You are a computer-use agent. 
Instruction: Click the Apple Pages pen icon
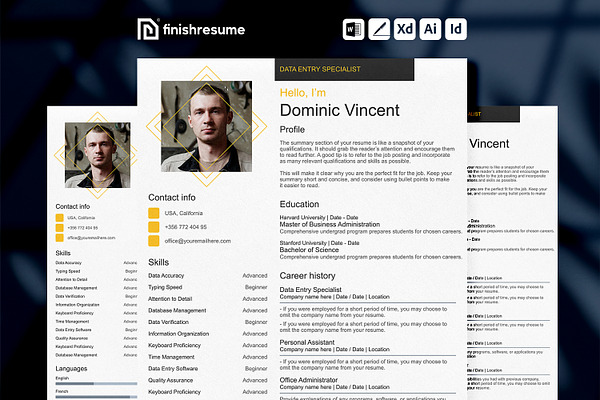[x=379, y=29]
